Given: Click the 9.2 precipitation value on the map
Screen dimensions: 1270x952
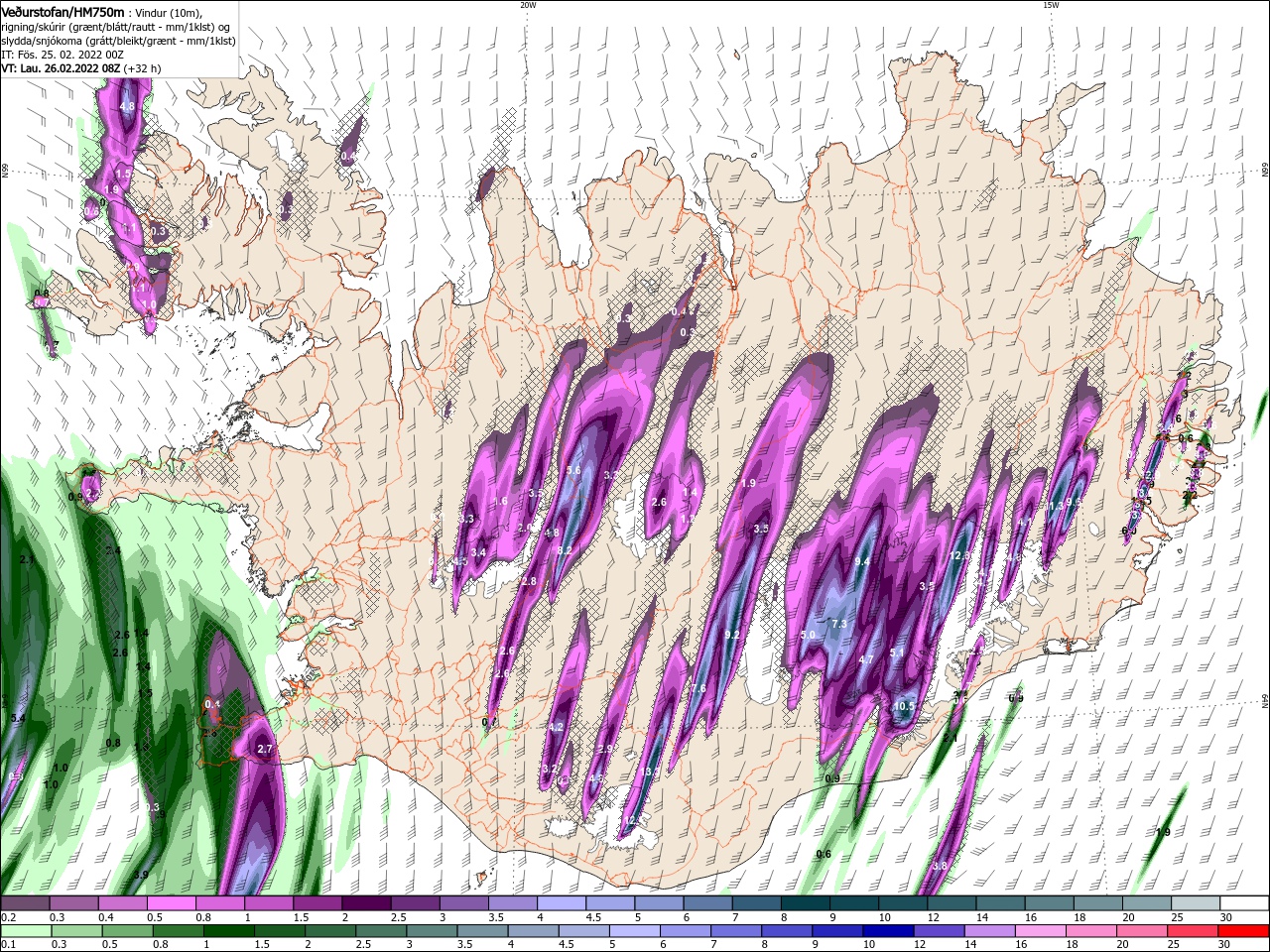Looking at the screenshot, I should pyautogui.click(x=733, y=635).
